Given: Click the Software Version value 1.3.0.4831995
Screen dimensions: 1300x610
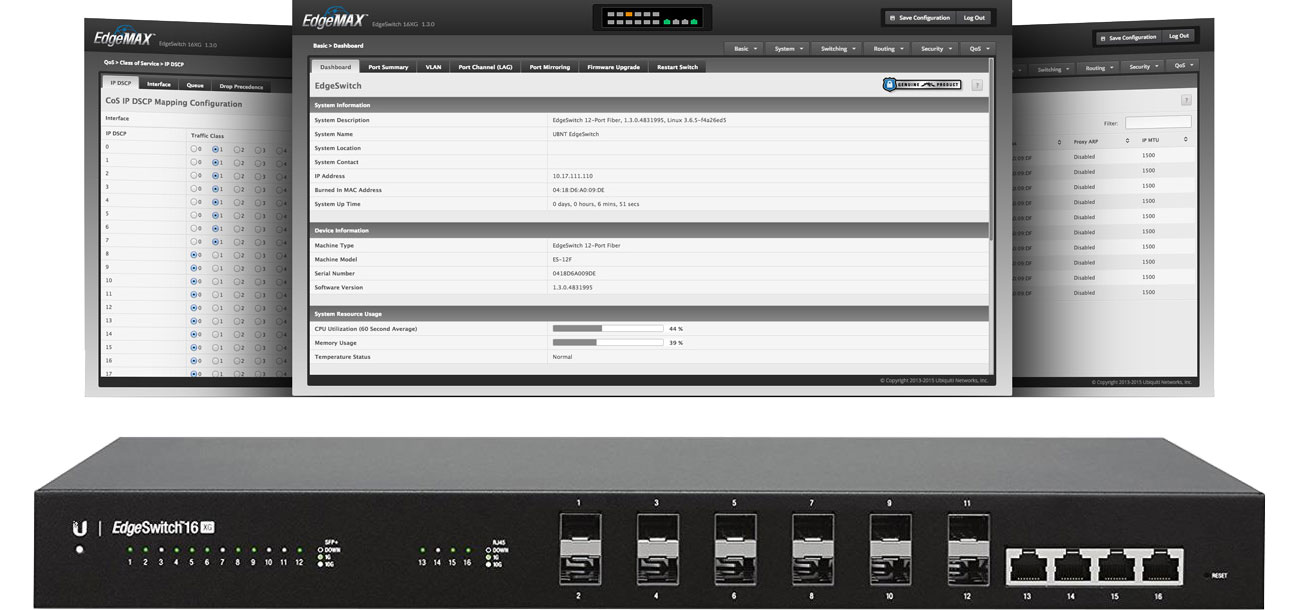Looking at the screenshot, I should pos(573,287).
